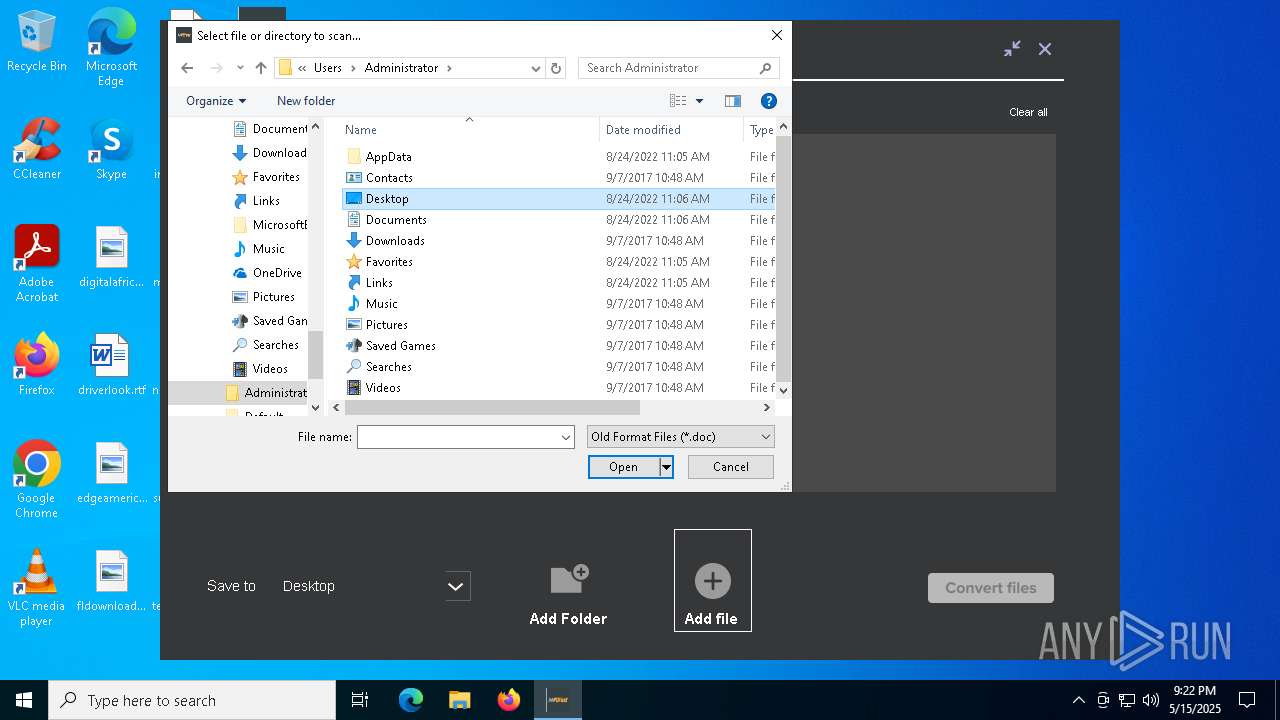Open Skype desktop shortcut

(111, 149)
